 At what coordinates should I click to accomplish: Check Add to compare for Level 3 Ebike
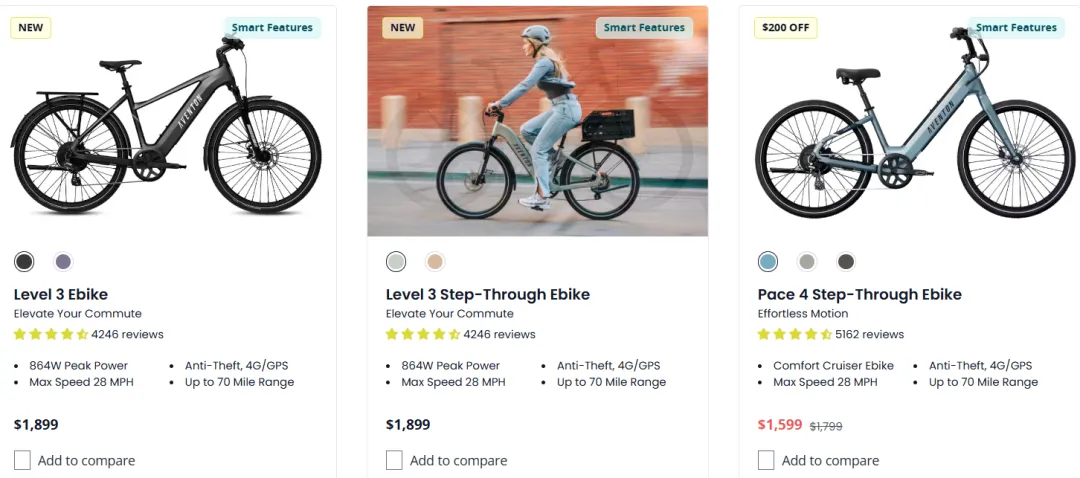[x=23, y=460]
